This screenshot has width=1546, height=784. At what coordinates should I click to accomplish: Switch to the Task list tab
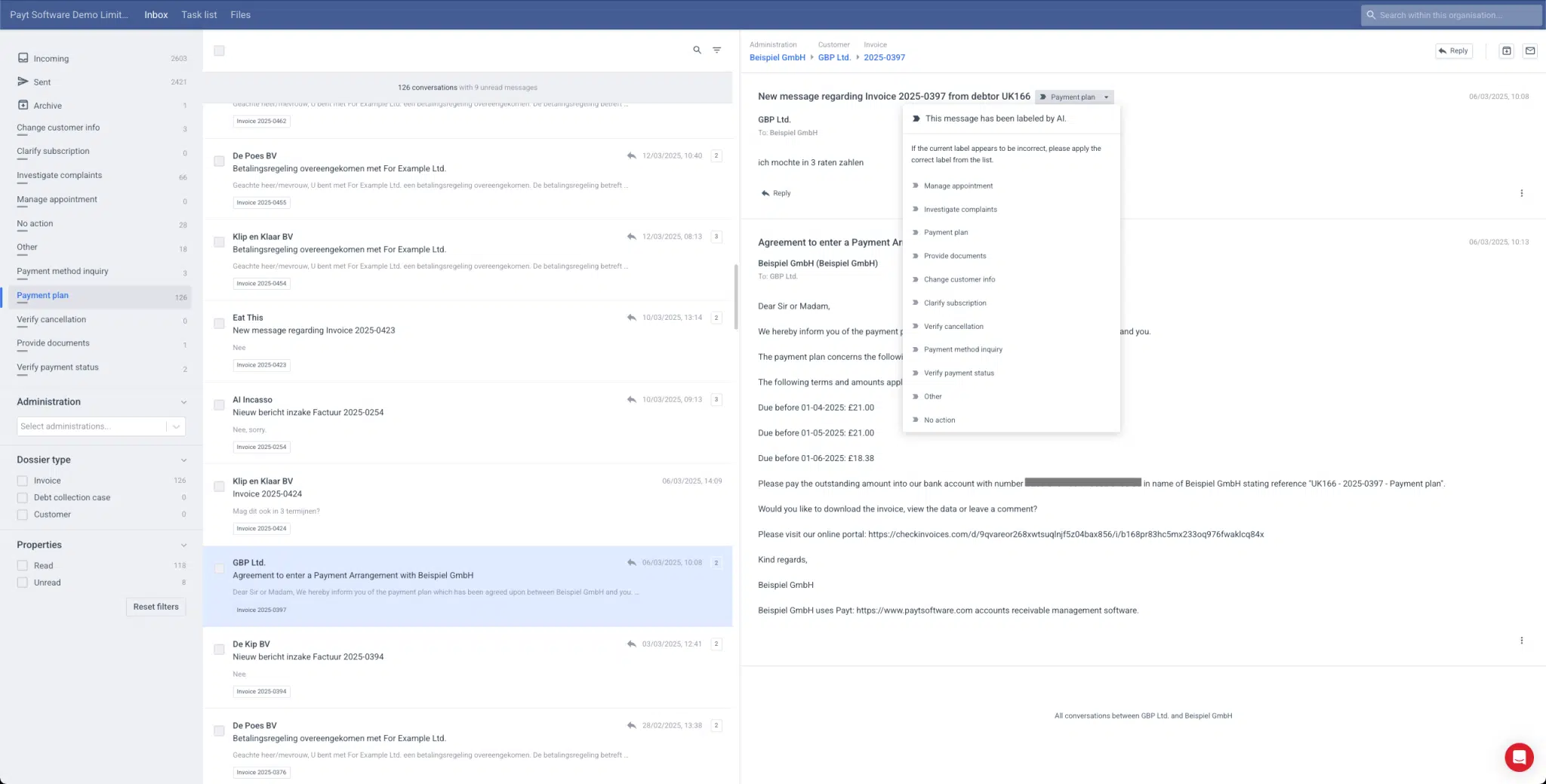click(199, 15)
